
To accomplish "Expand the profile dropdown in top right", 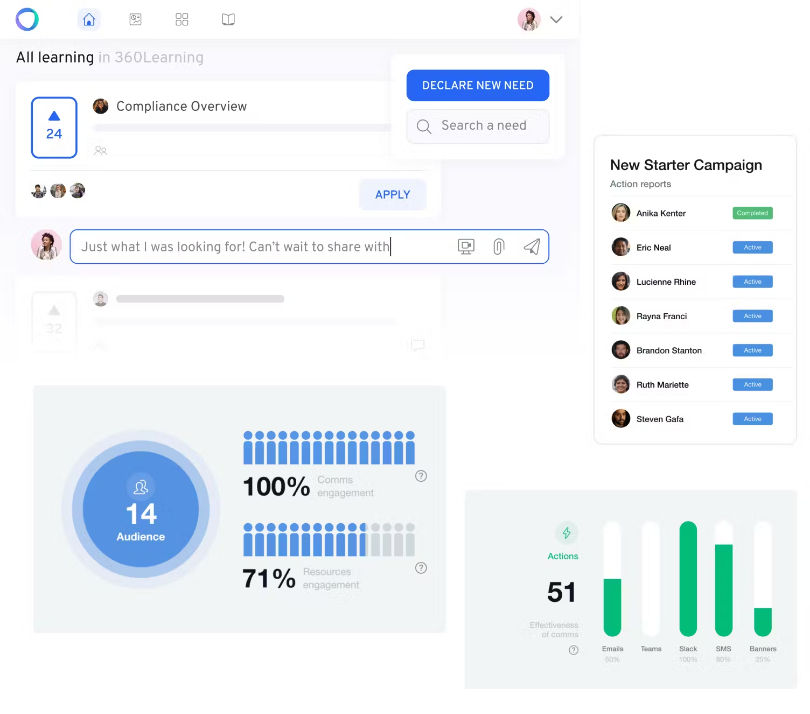I will click(556, 19).
